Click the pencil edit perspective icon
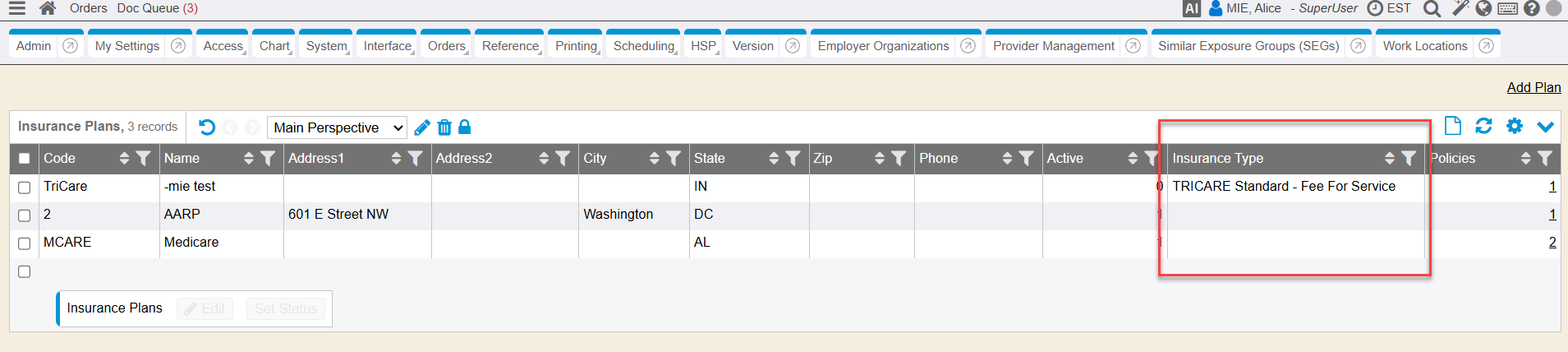The image size is (1568, 352). 422,127
